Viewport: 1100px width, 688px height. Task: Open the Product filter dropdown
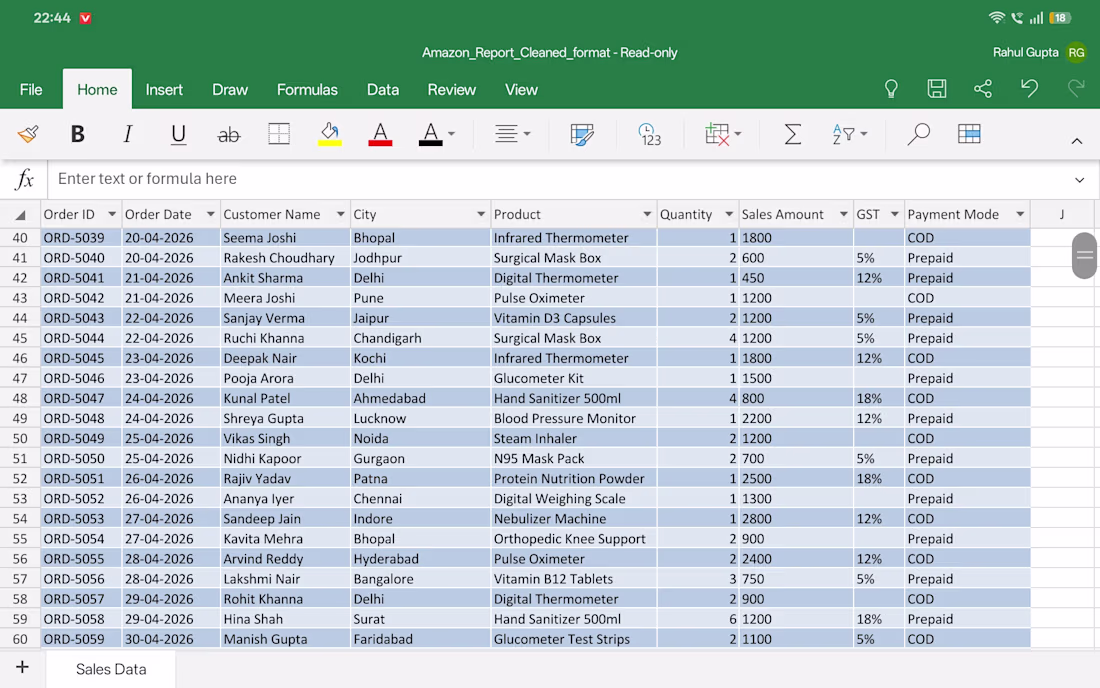tap(647, 214)
